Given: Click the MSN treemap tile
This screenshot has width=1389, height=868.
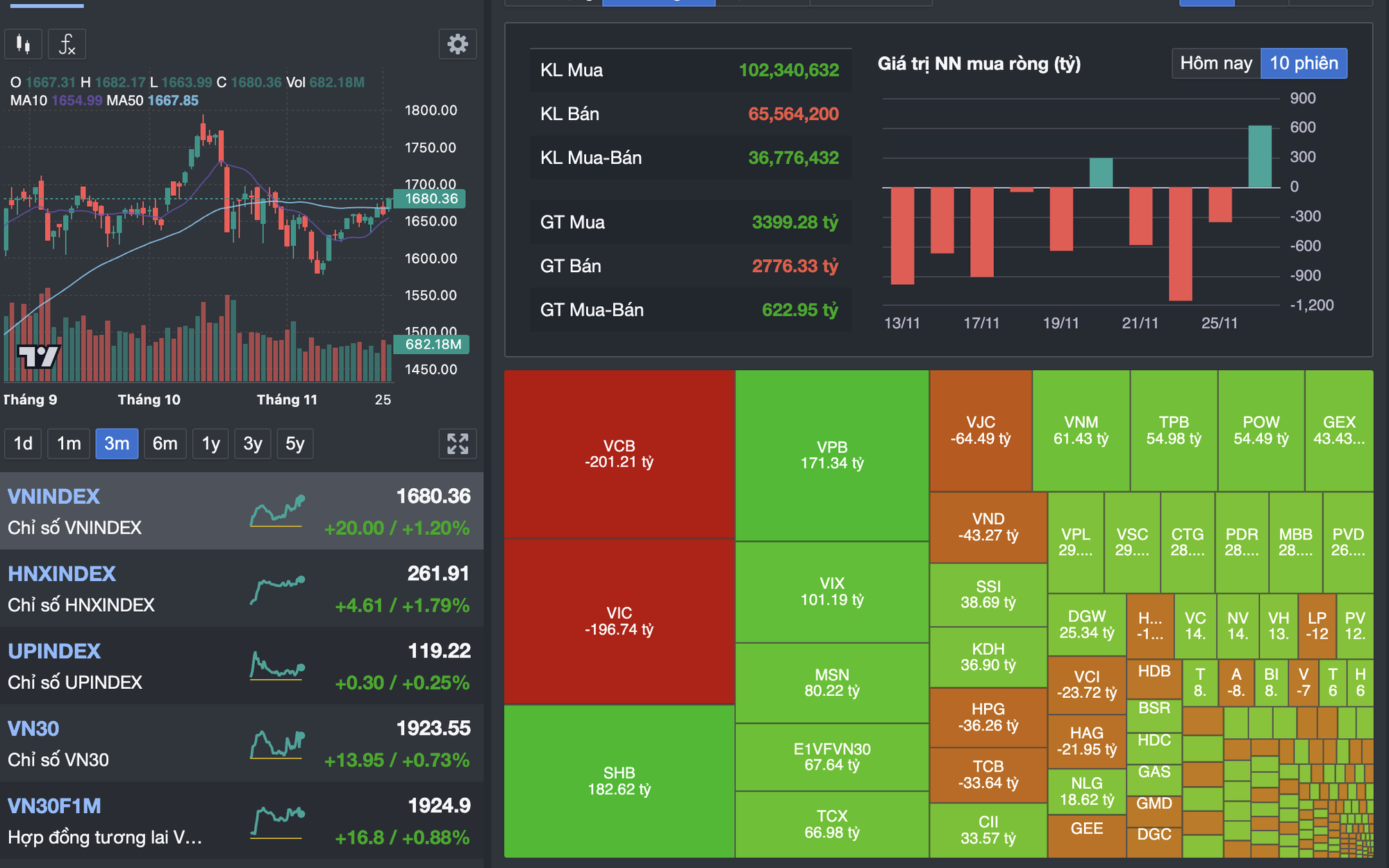Looking at the screenshot, I should pos(832,683).
